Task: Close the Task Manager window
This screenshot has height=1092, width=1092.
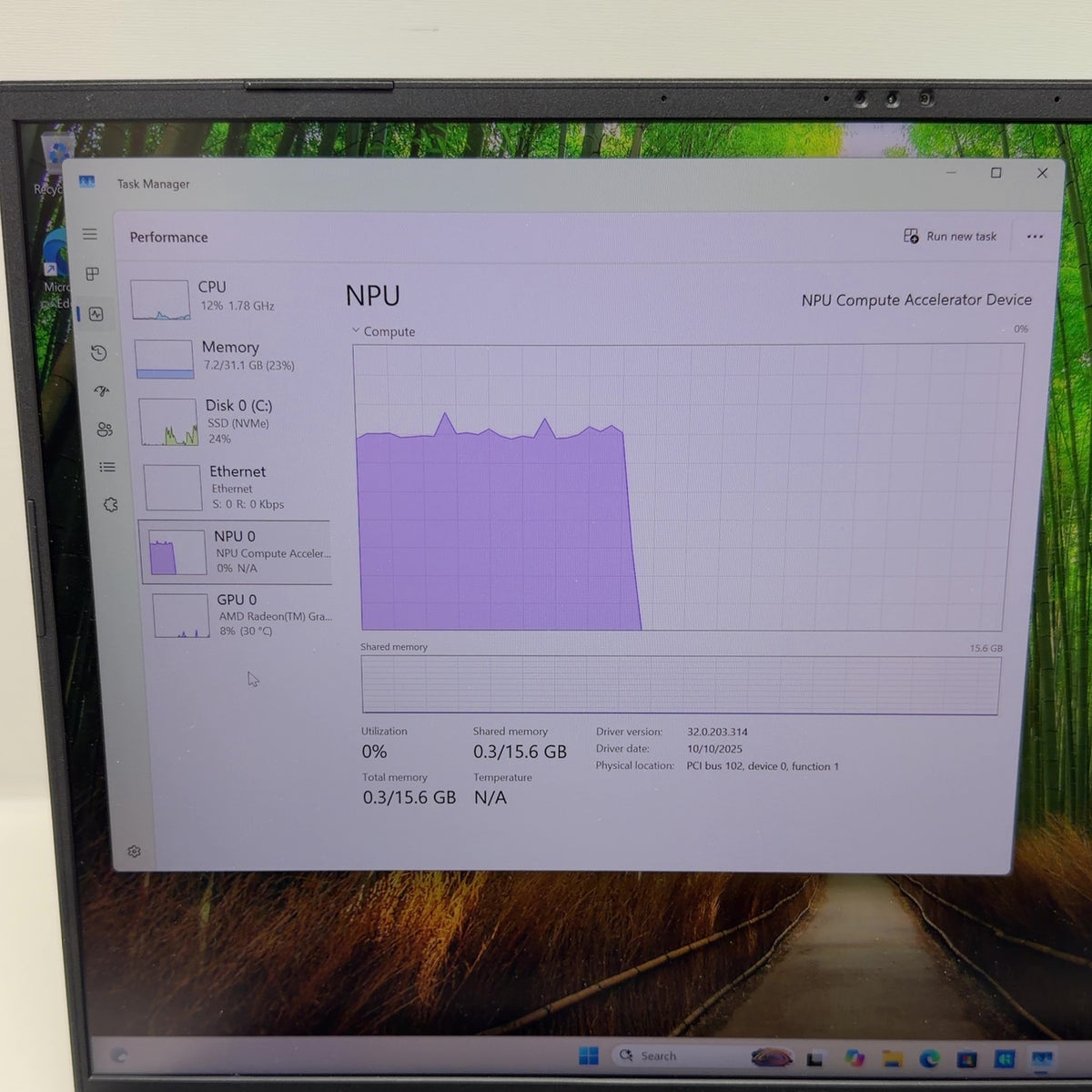Action: coord(1042,173)
